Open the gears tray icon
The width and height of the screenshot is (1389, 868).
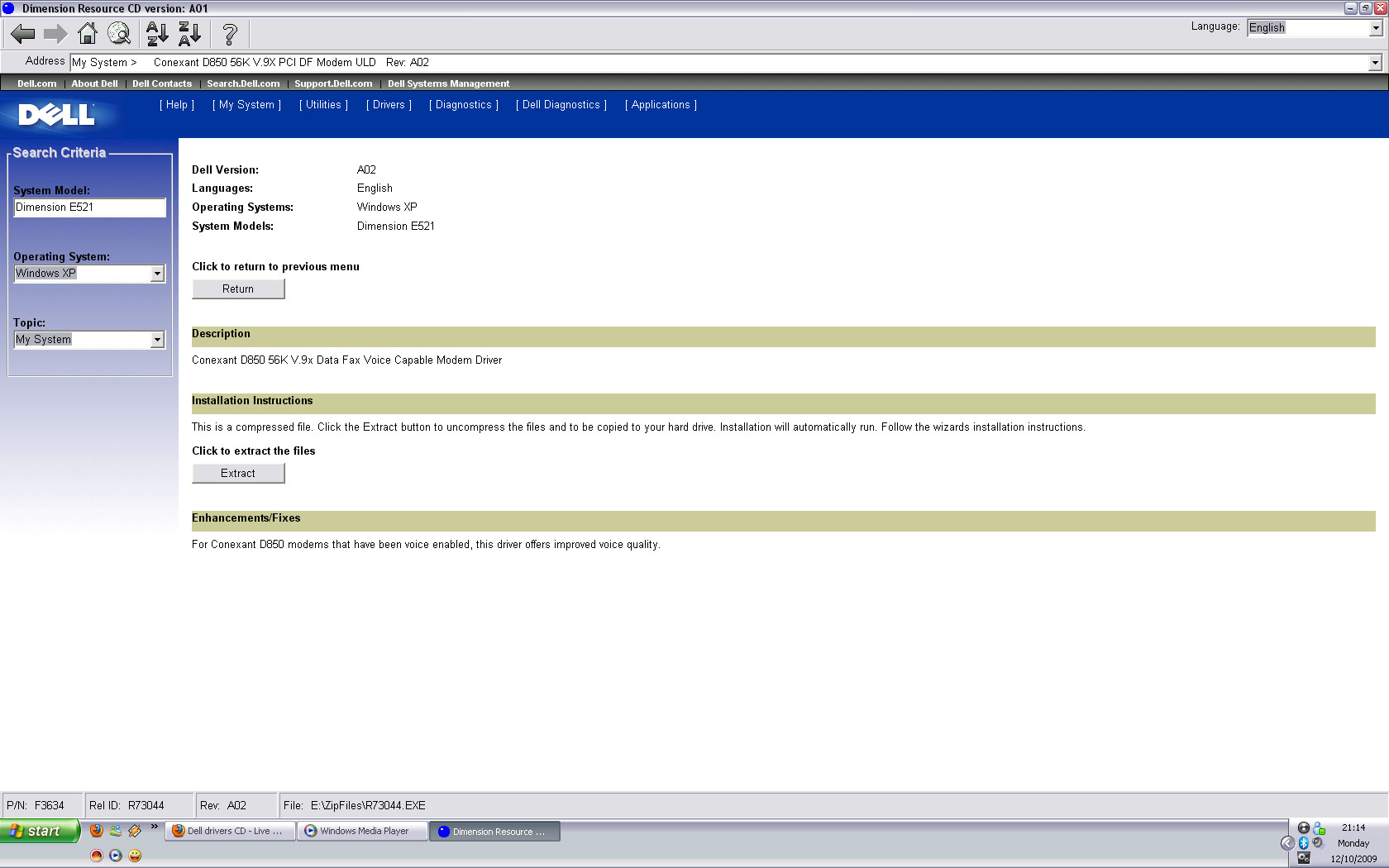click(1304, 858)
